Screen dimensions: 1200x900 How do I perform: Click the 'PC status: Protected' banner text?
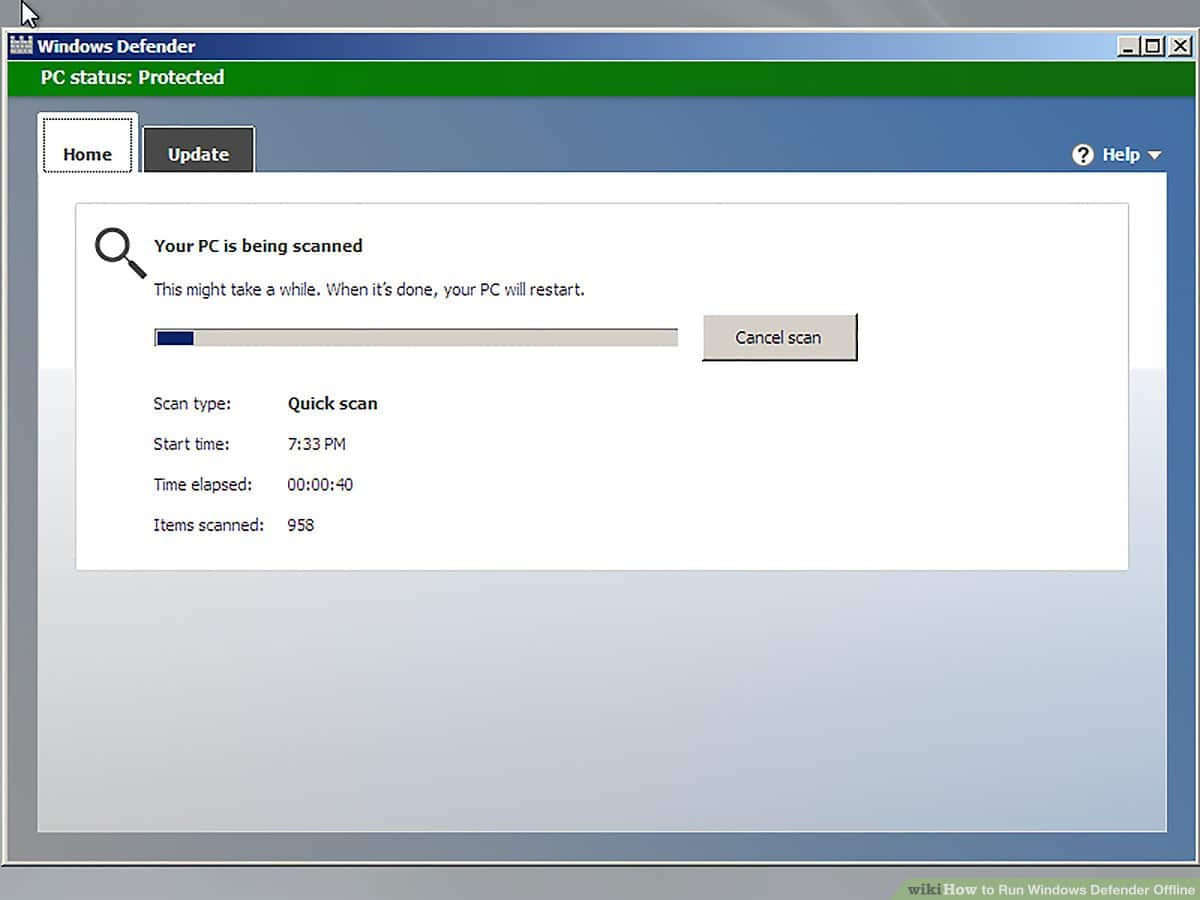[x=132, y=77]
